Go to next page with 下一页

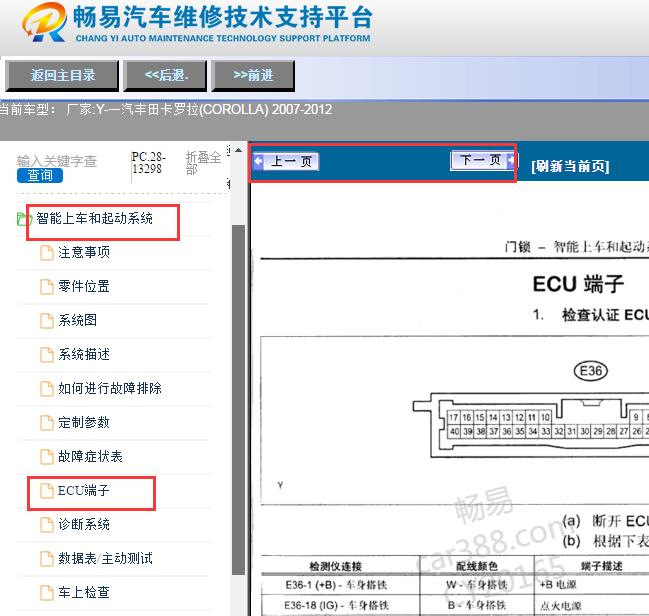(x=482, y=160)
